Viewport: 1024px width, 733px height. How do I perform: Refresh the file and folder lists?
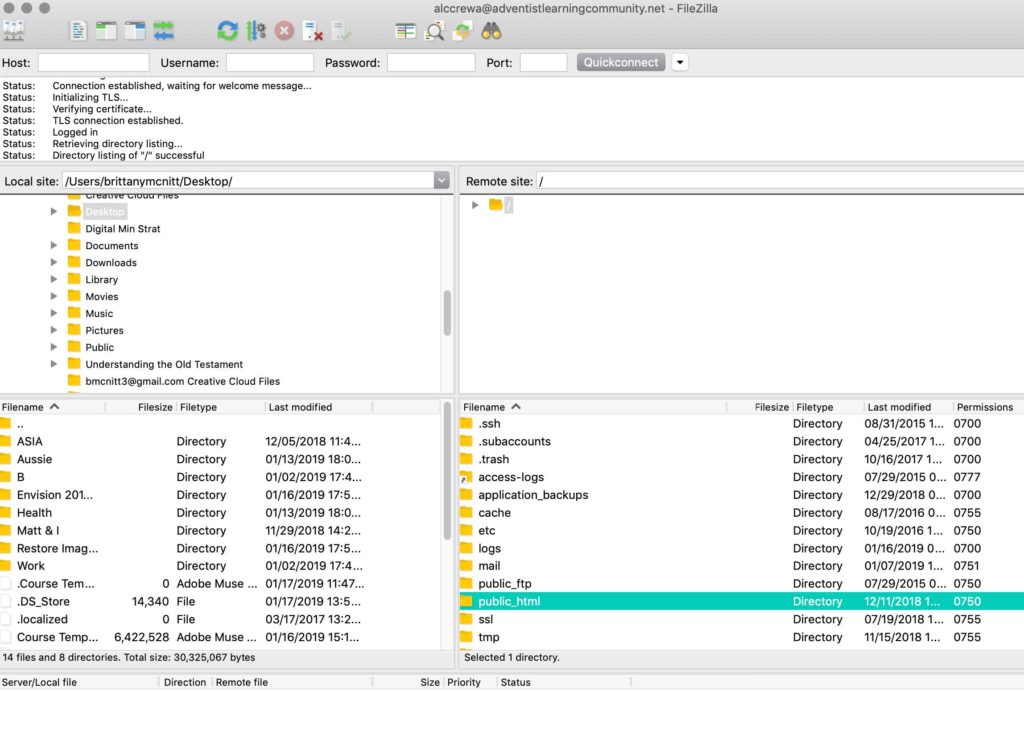227,31
